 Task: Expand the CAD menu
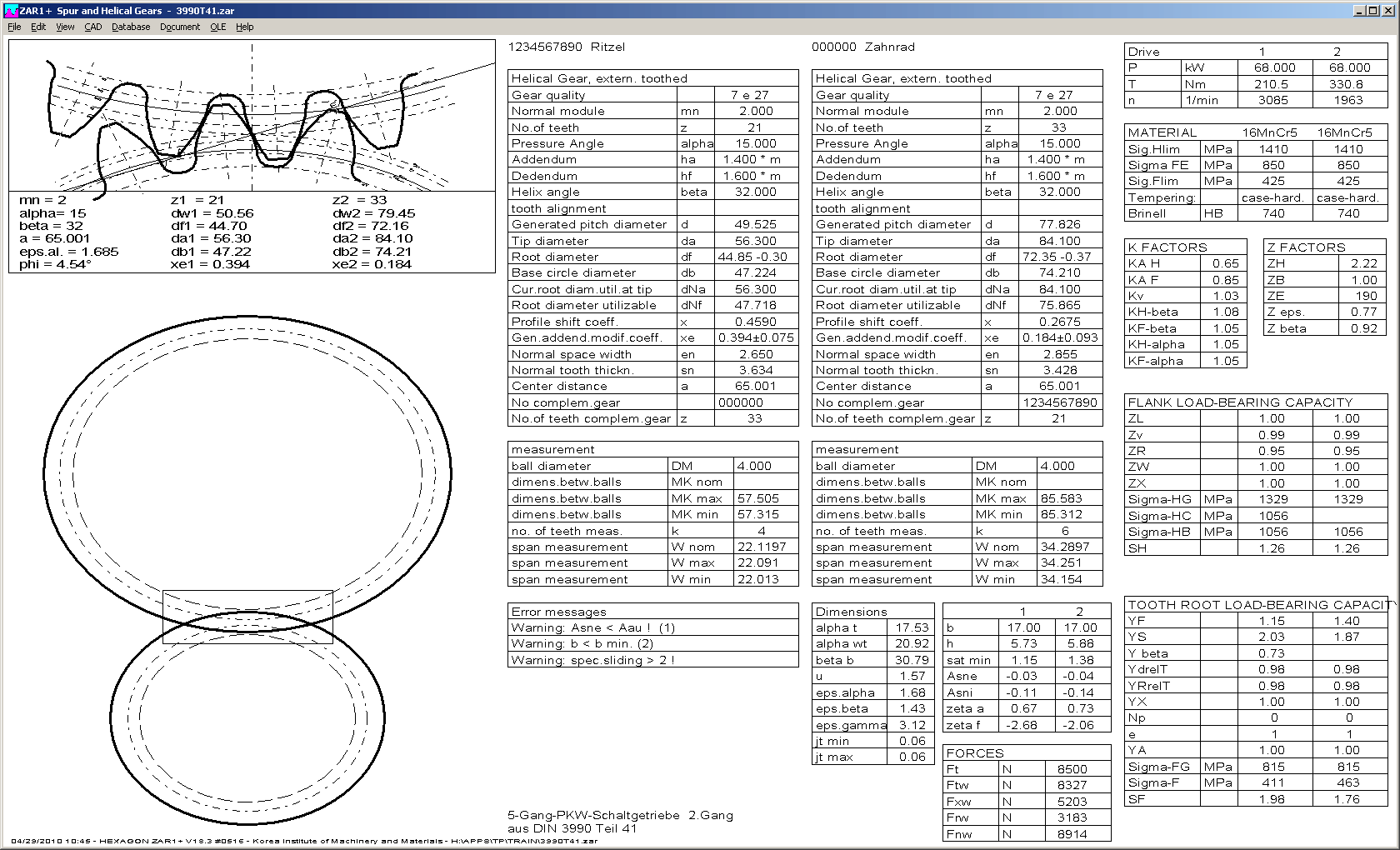point(93,27)
